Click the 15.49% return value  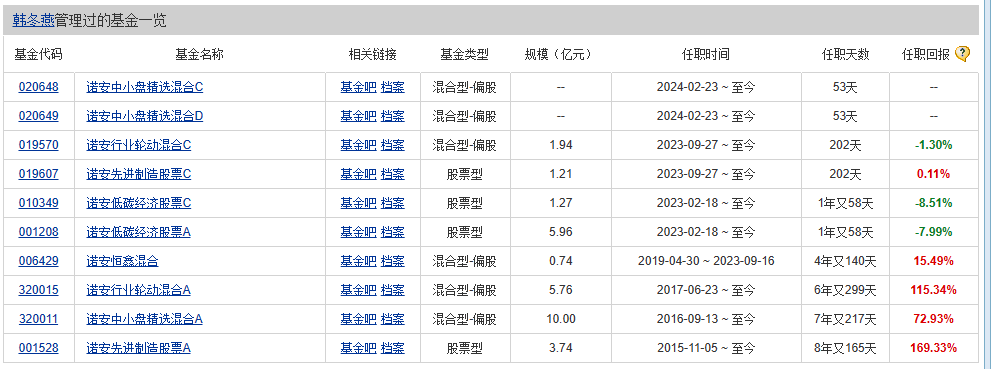coord(934,261)
